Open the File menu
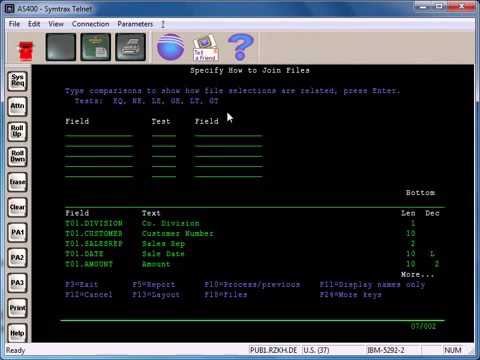This screenshot has height=360, width=480. tap(14, 24)
